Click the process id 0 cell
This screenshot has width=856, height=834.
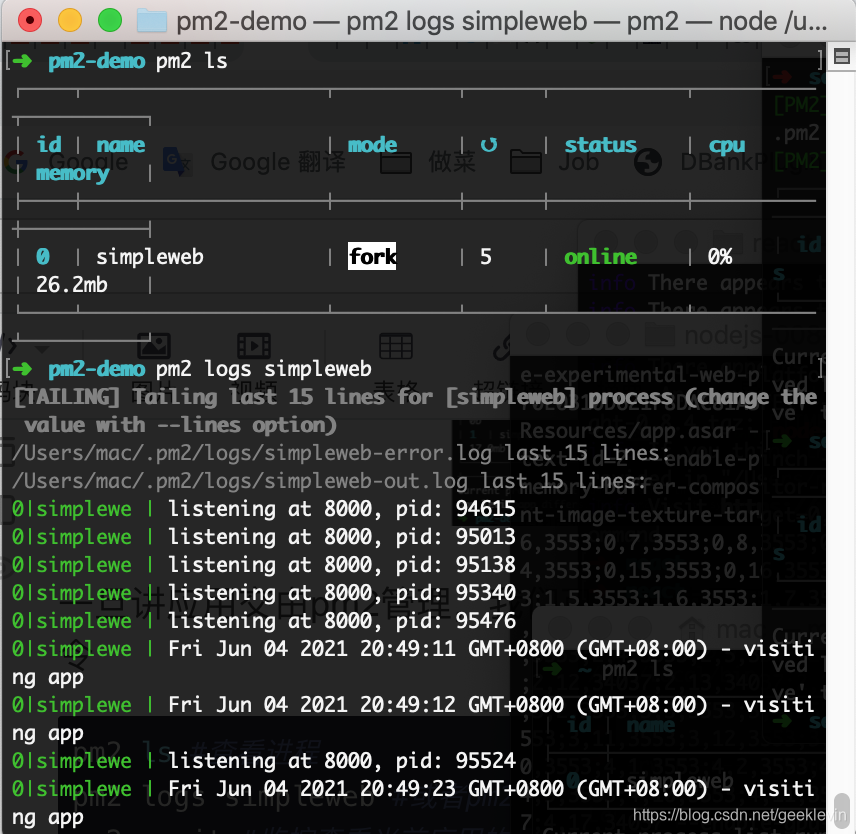[x=43, y=257]
